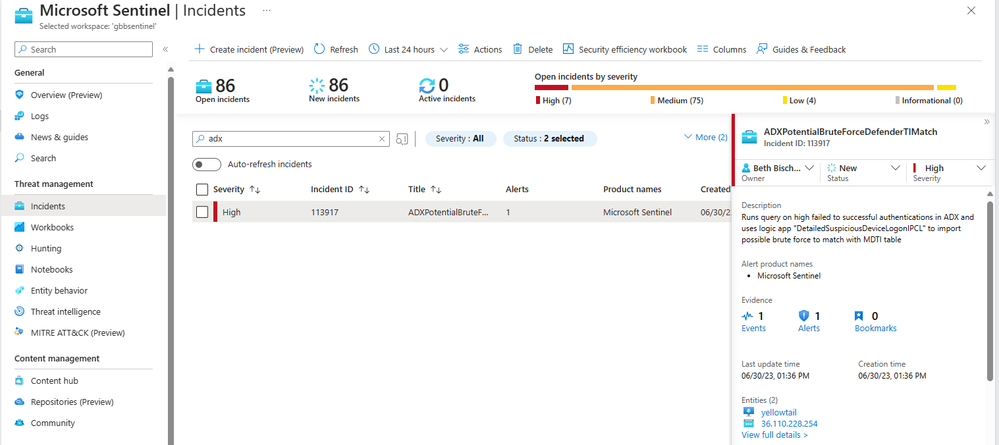Viewport: 999px width, 445px height.
Task: Click the Security efficiency workbook chart icon
Action: pos(568,49)
